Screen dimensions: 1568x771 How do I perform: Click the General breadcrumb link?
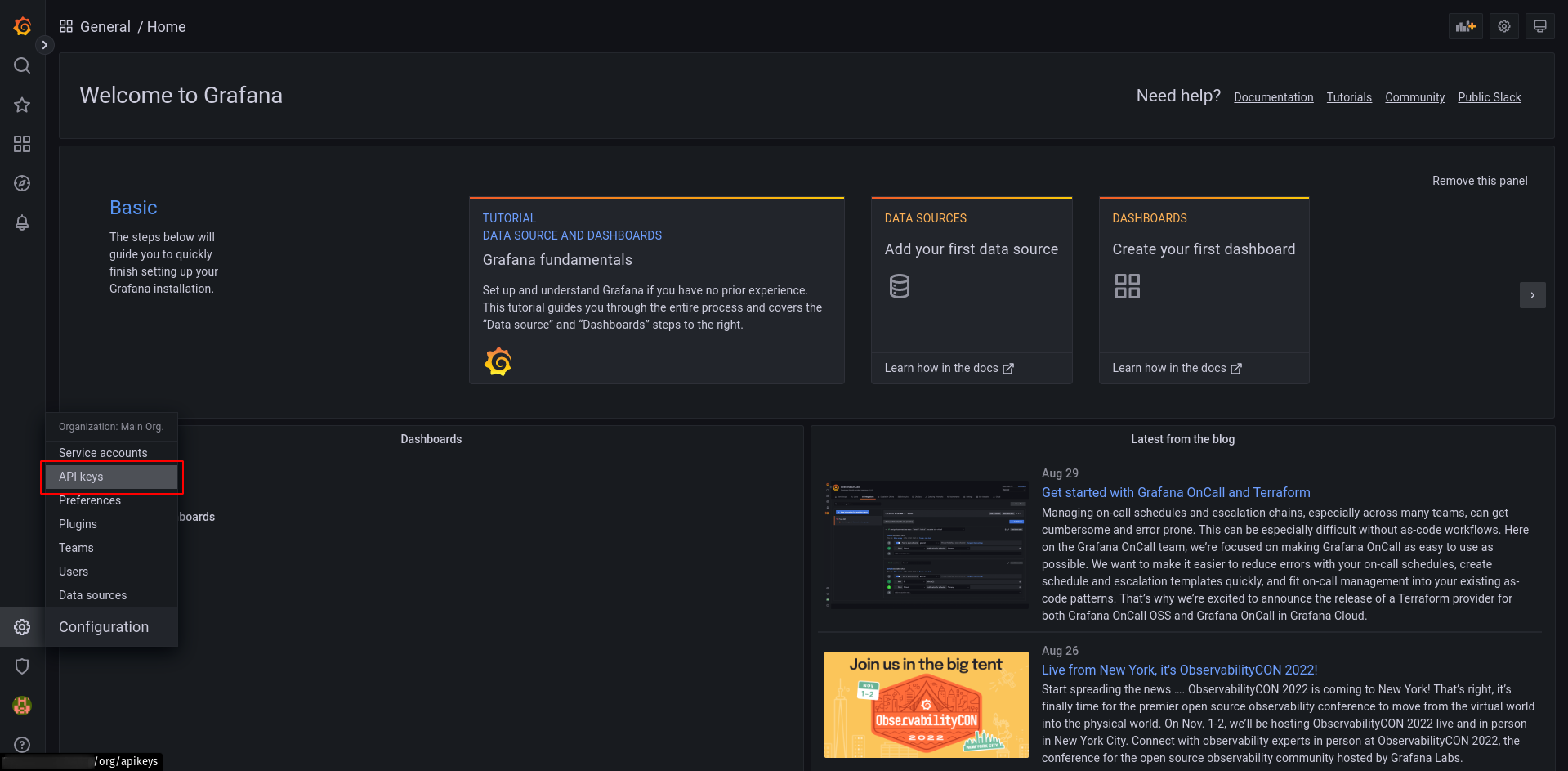click(x=105, y=27)
